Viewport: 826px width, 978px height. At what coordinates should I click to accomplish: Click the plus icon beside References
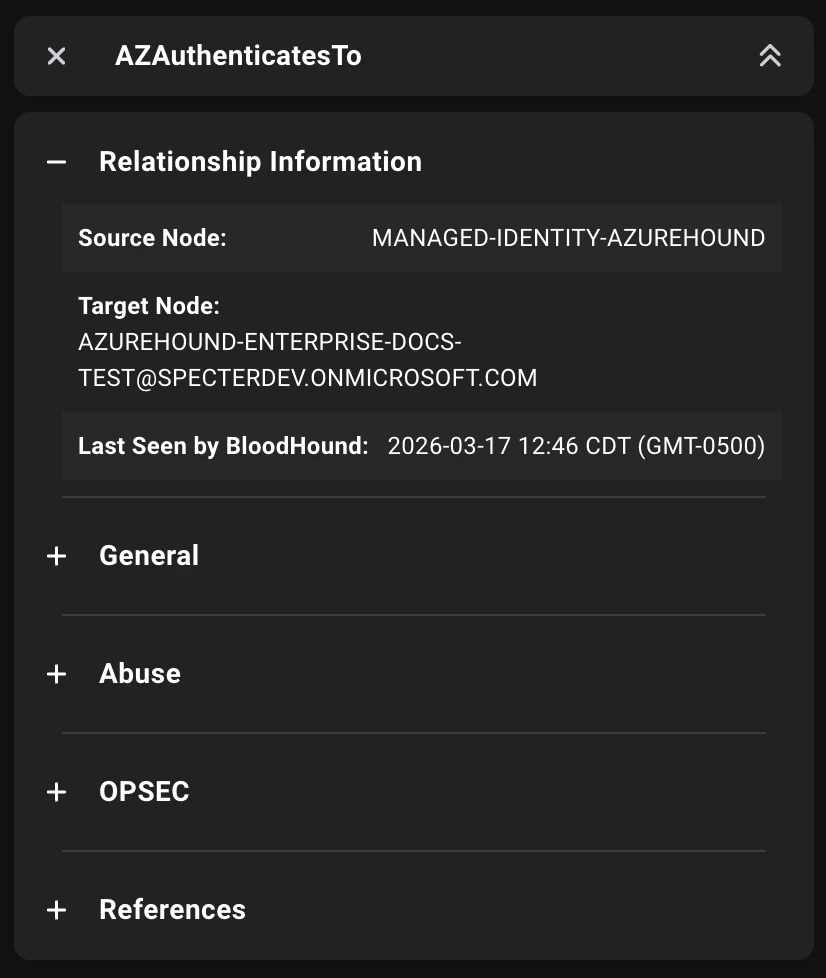(x=57, y=909)
